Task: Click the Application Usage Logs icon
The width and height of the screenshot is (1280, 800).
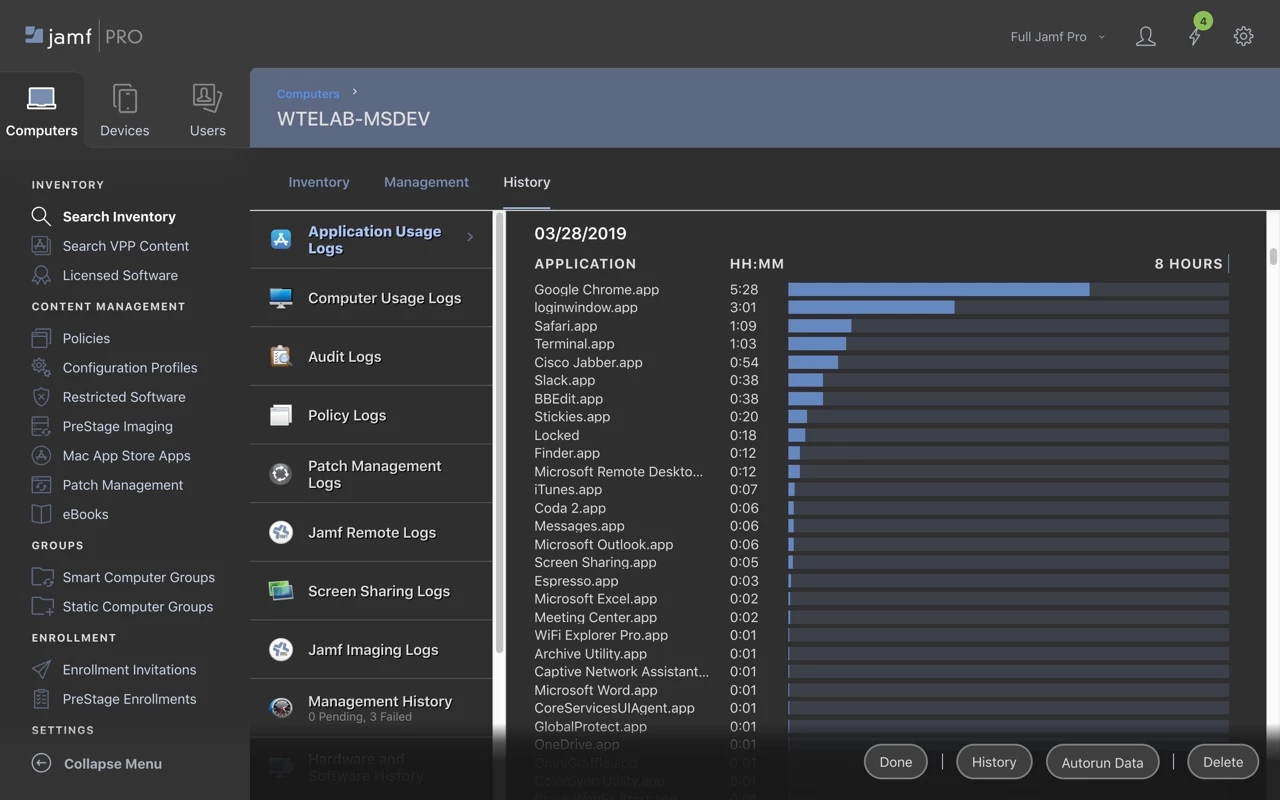Action: coord(281,239)
